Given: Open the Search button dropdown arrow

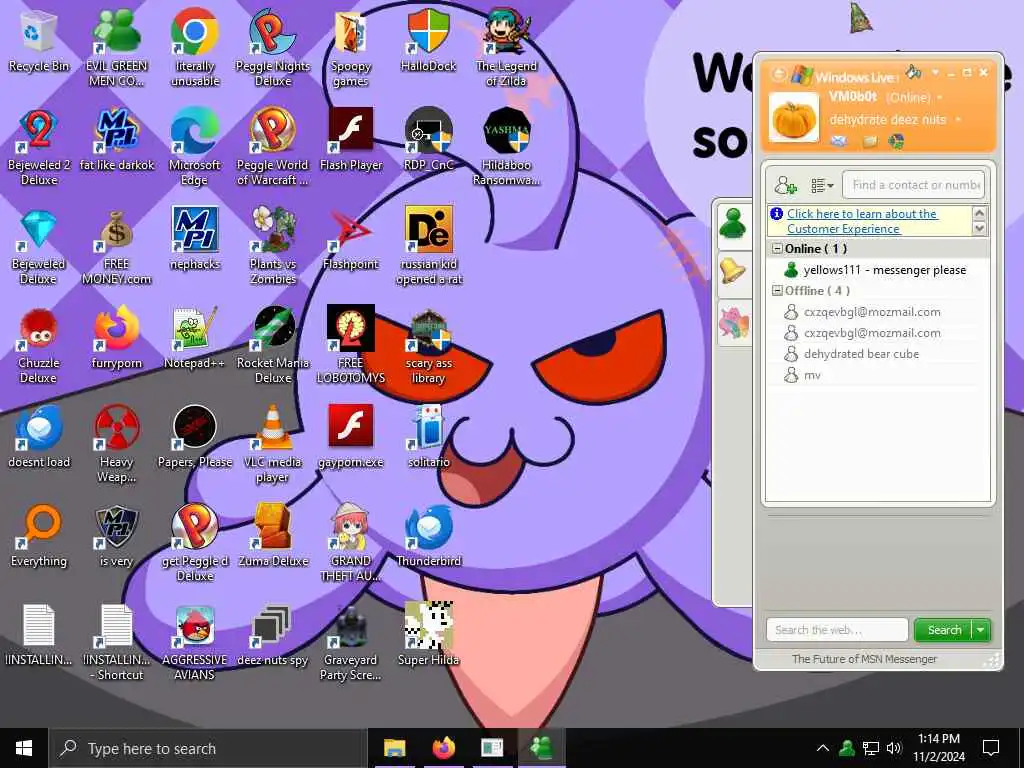Looking at the screenshot, I should (982, 630).
